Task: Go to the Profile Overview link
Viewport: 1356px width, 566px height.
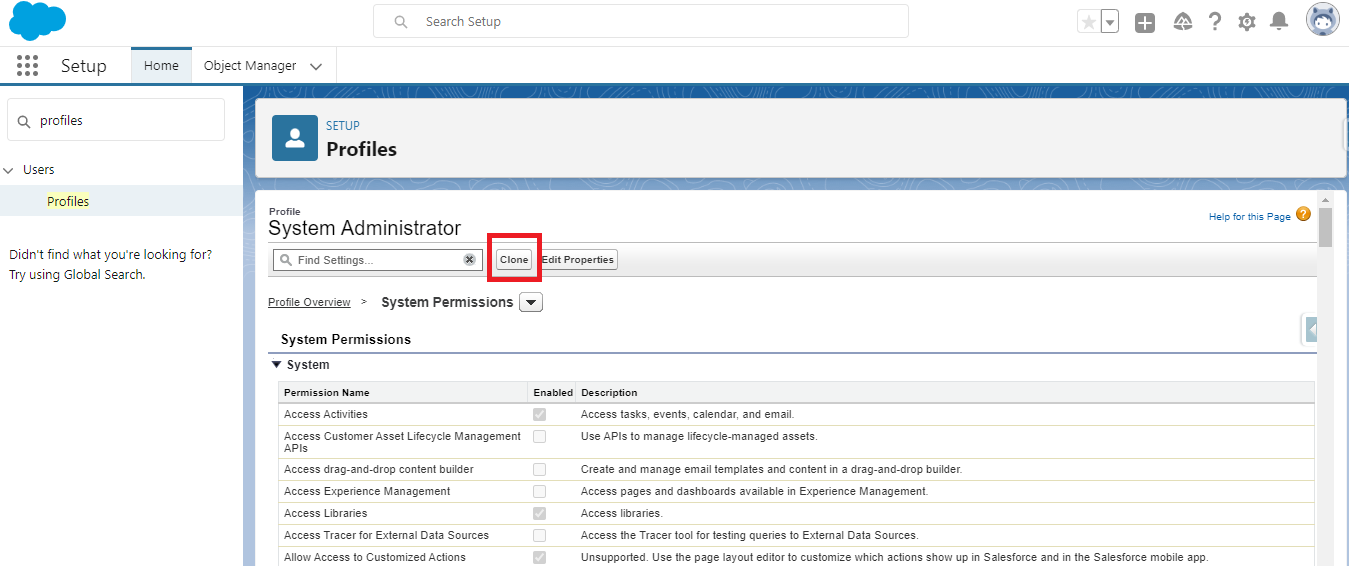Action: [x=309, y=302]
